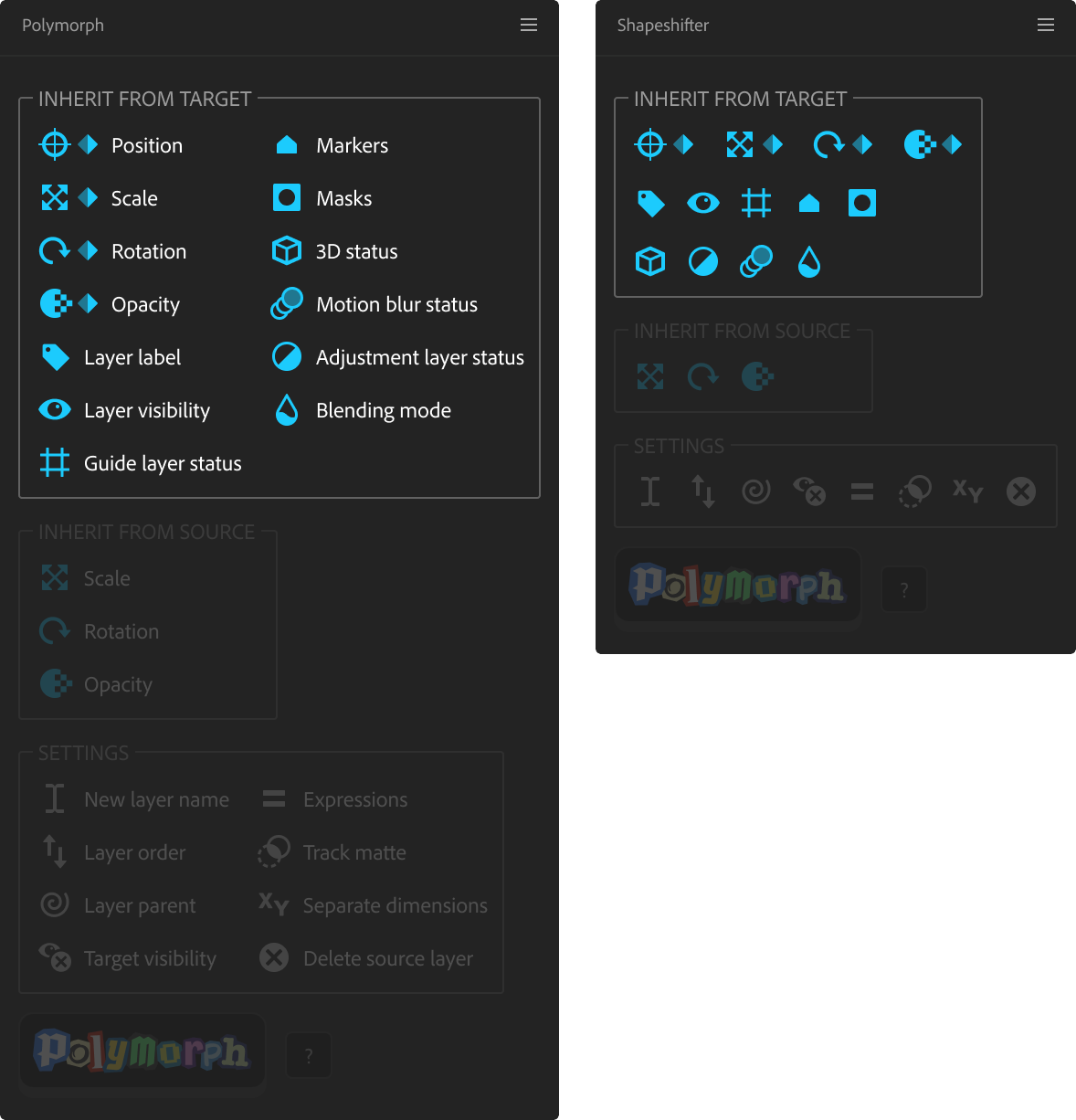
Task: Select the Markers icon in Shapeshifter
Action: click(808, 203)
